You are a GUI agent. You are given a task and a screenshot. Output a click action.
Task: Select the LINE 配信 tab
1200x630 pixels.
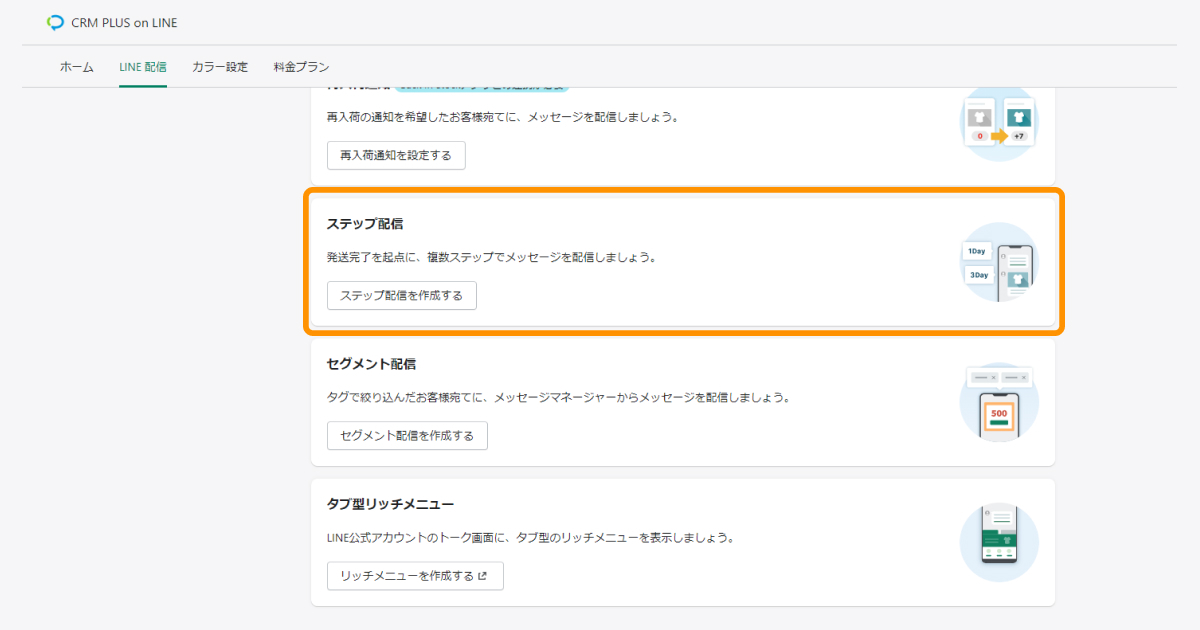point(143,67)
